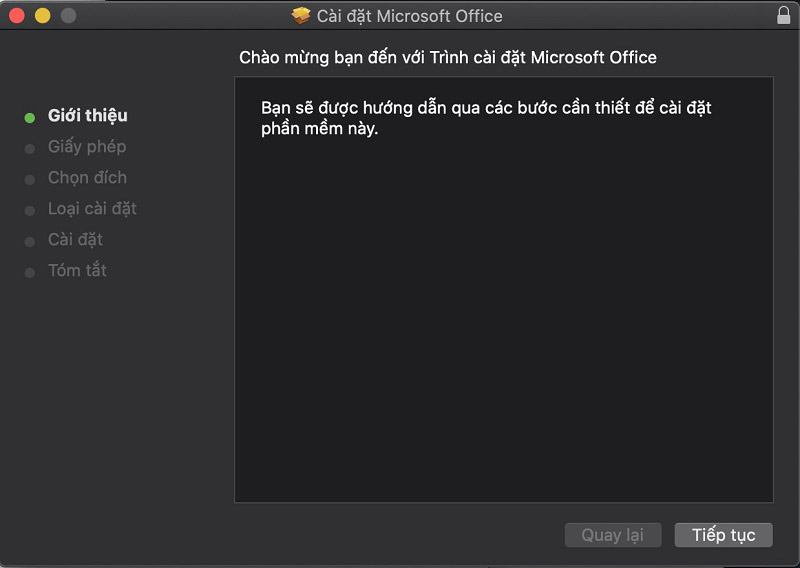800x568 pixels.
Task: Click the lock icon in the title bar
Action: coord(783,16)
